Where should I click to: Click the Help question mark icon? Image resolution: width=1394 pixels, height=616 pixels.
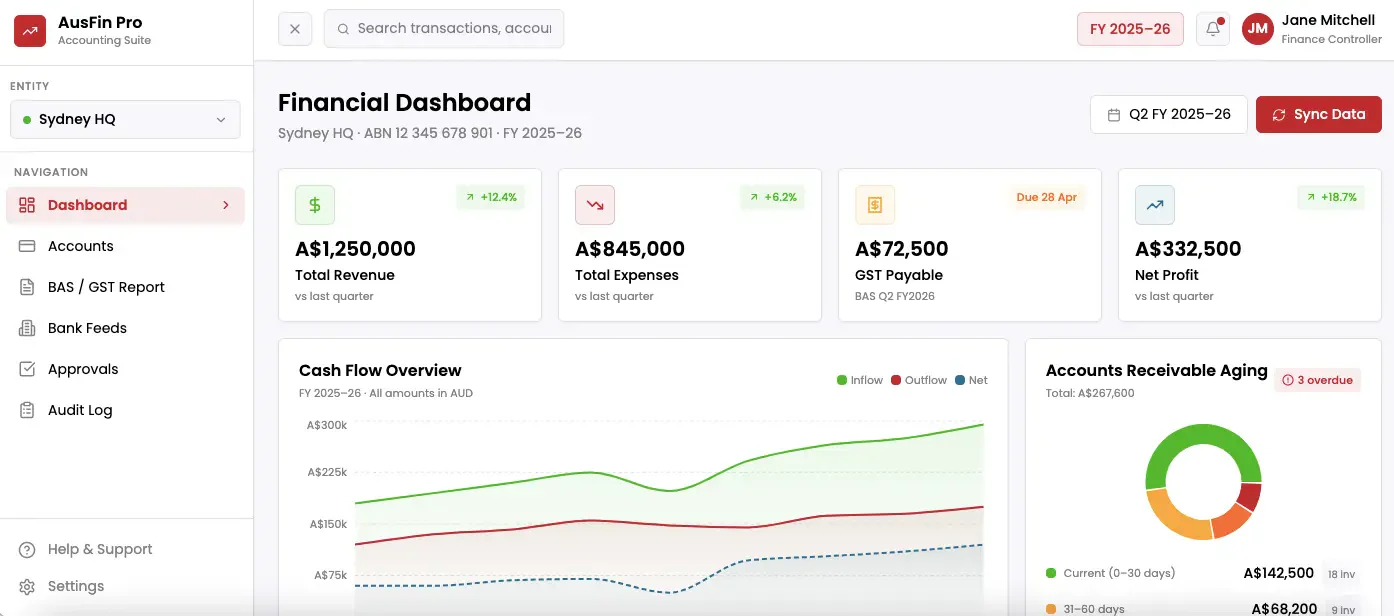tap(28, 549)
